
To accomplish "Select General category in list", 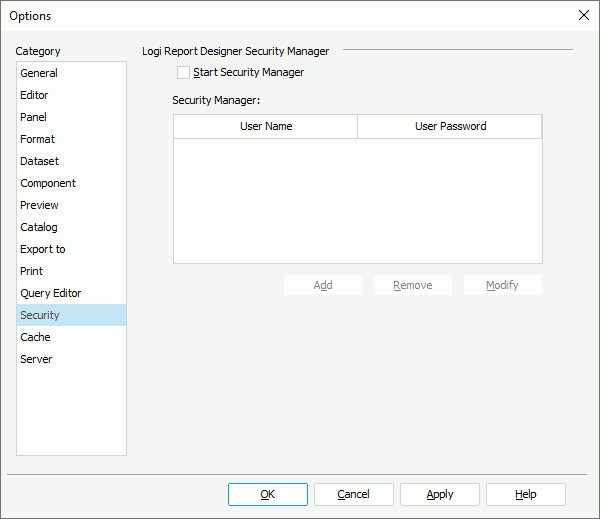I will [39, 73].
